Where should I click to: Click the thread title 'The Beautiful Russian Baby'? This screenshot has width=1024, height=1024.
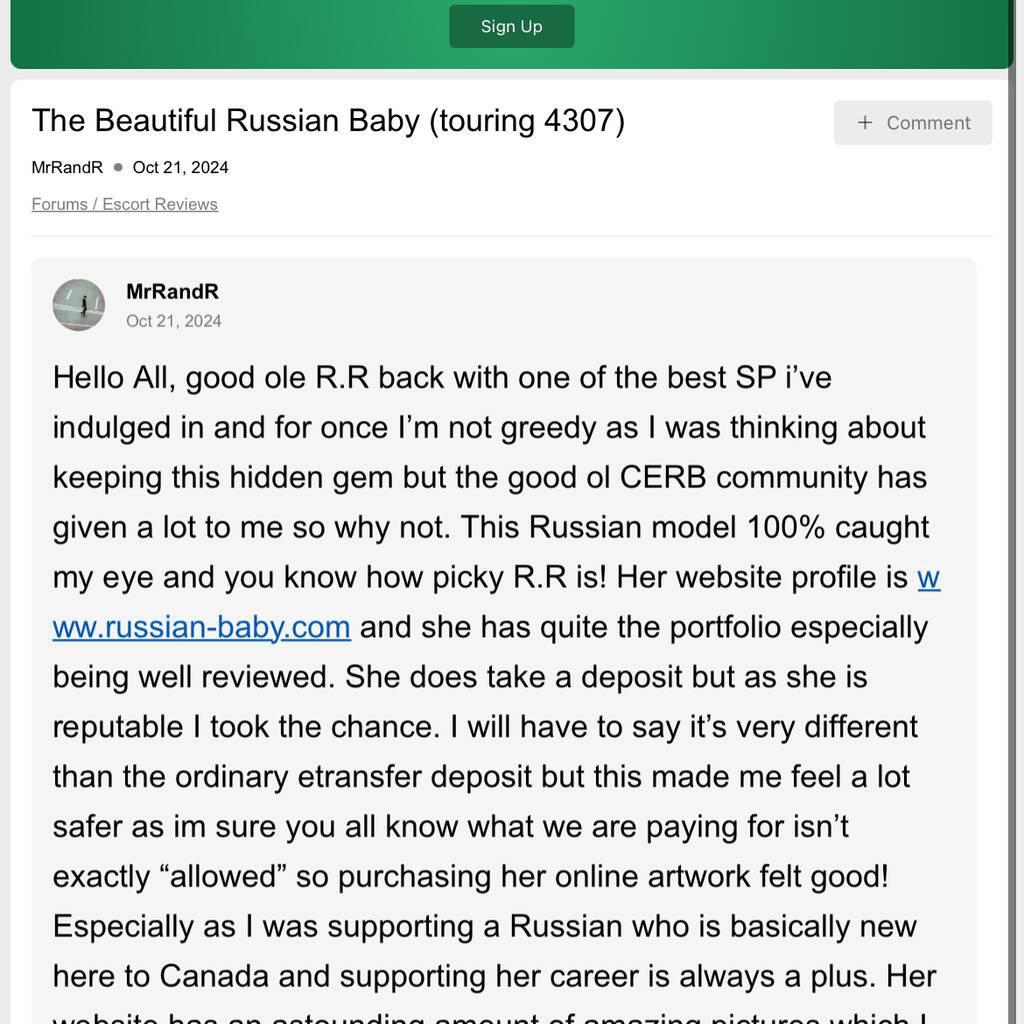[226, 121]
